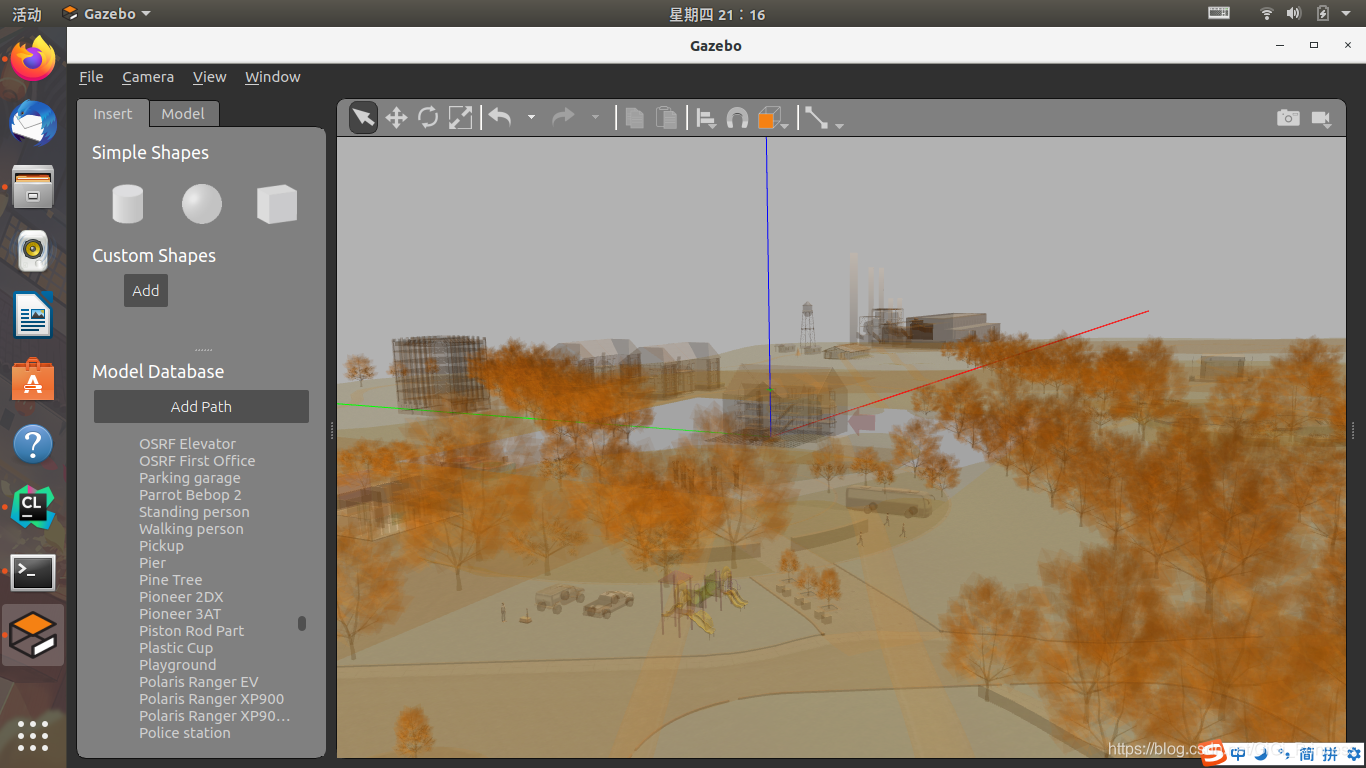The width and height of the screenshot is (1366, 768).
Task: Click the Copy icon in toolbar
Action: pyautogui.click(x=634, y=118)
